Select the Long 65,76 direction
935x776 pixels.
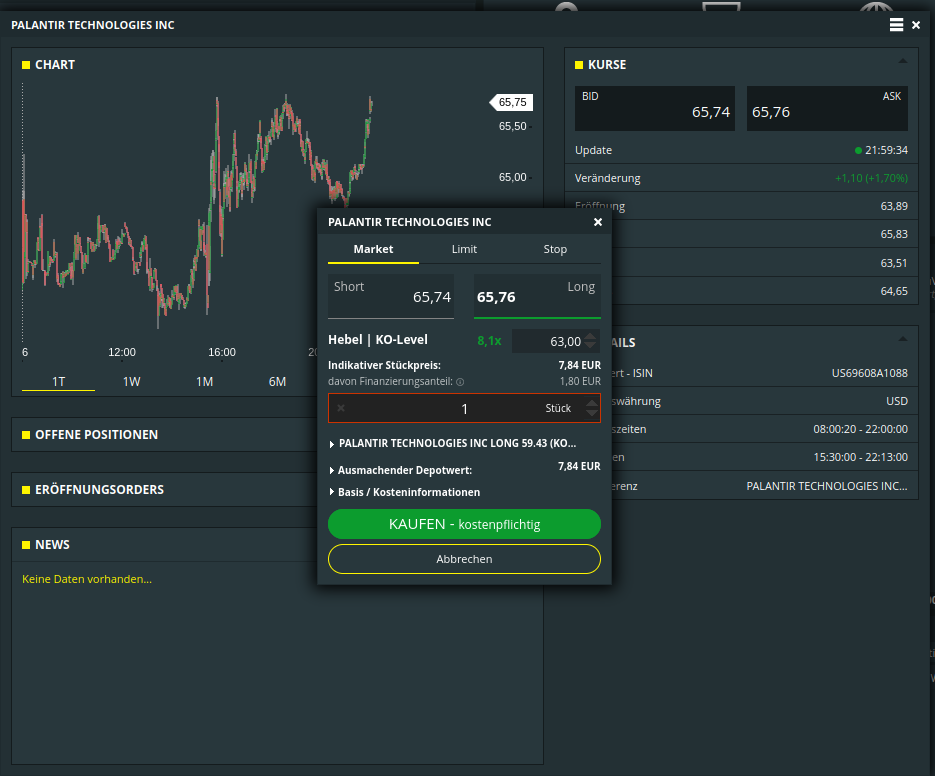pyautogui.click(x=537, y=296)
